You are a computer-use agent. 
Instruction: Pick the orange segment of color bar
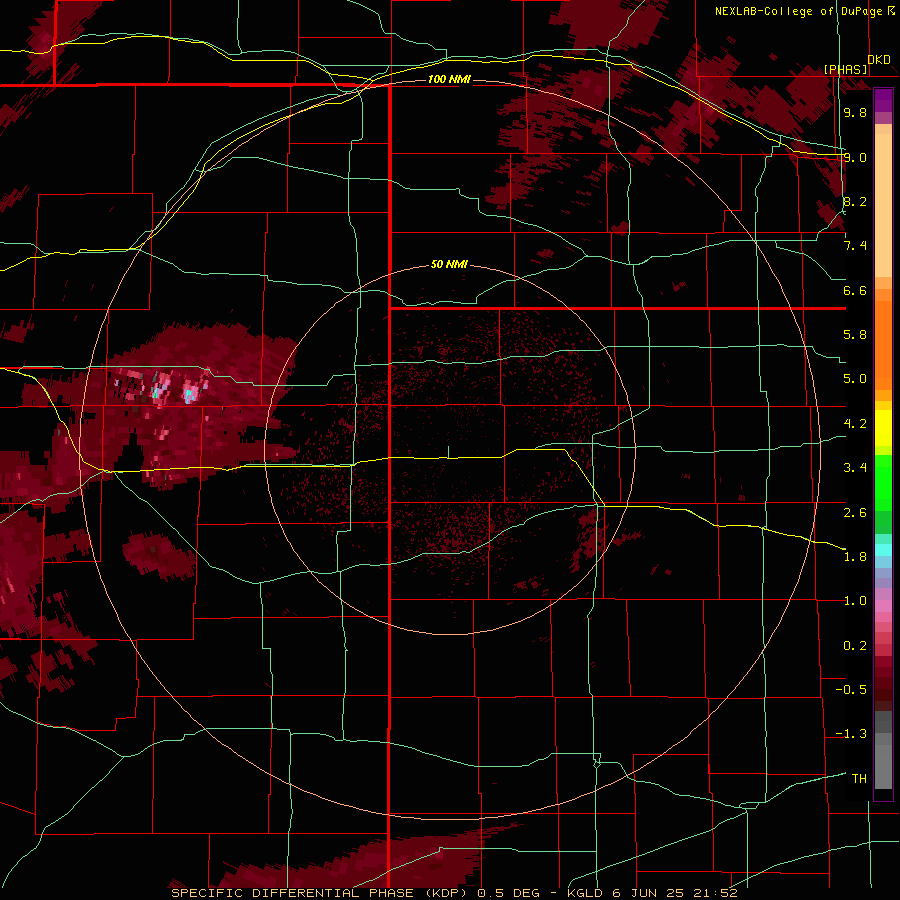(x=883, y=345)
